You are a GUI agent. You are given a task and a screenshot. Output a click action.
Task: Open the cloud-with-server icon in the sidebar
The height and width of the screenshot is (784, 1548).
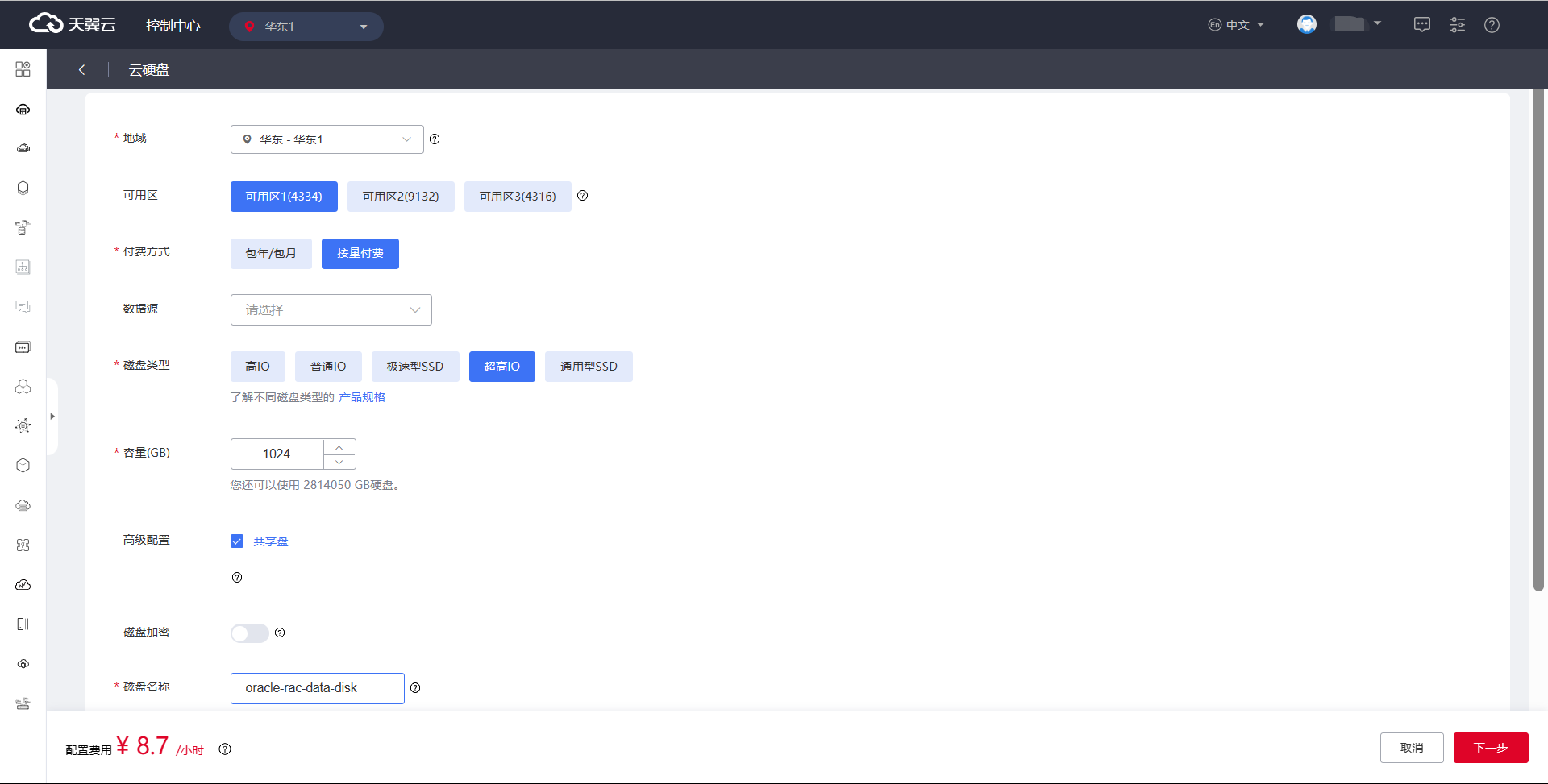point(23,109)
